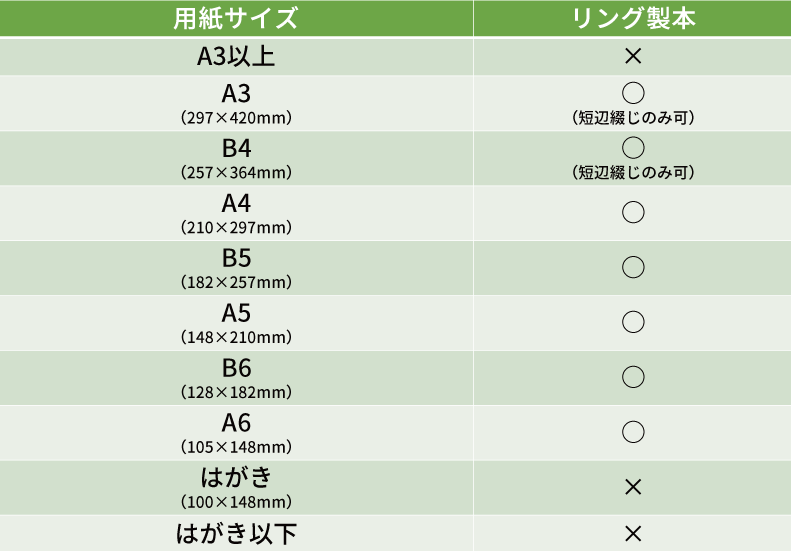This screenshot has width=791, height=551.
Task: Click the ○ mark in the A5 row
Action: click(632, 322)
